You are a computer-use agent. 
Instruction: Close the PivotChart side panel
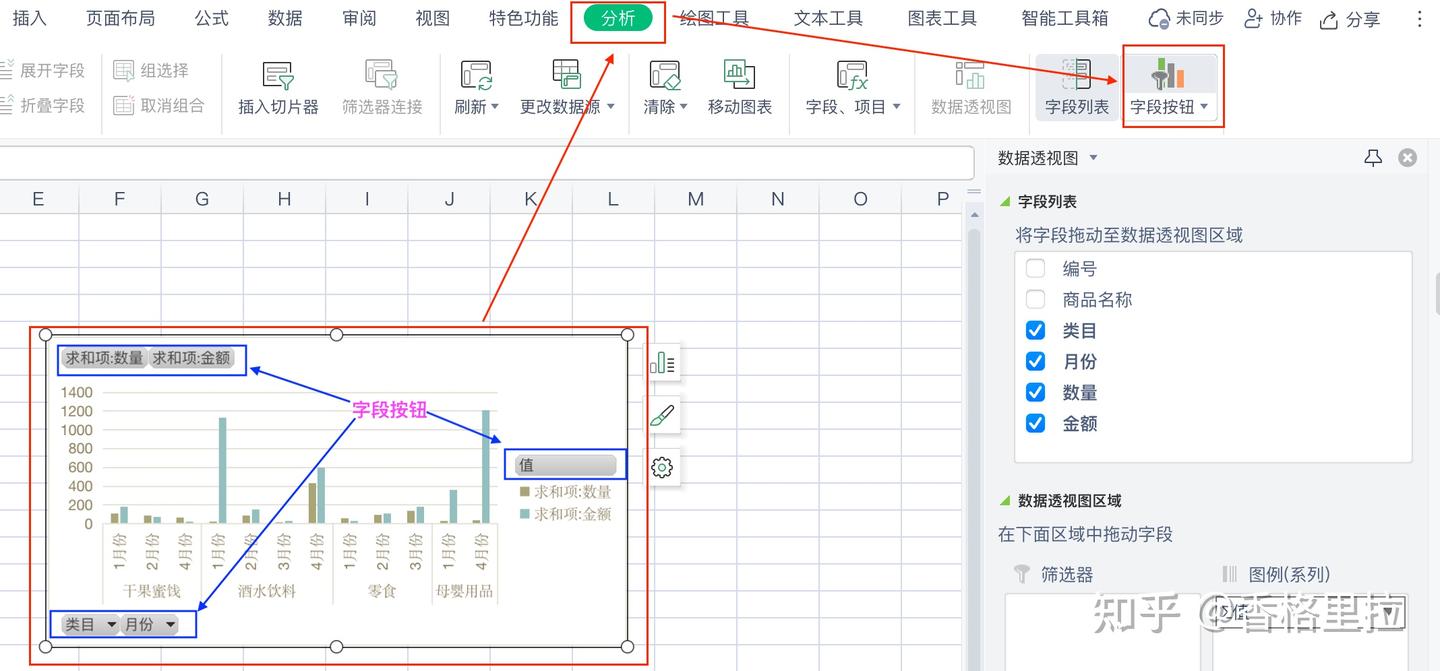[1407, 158]
